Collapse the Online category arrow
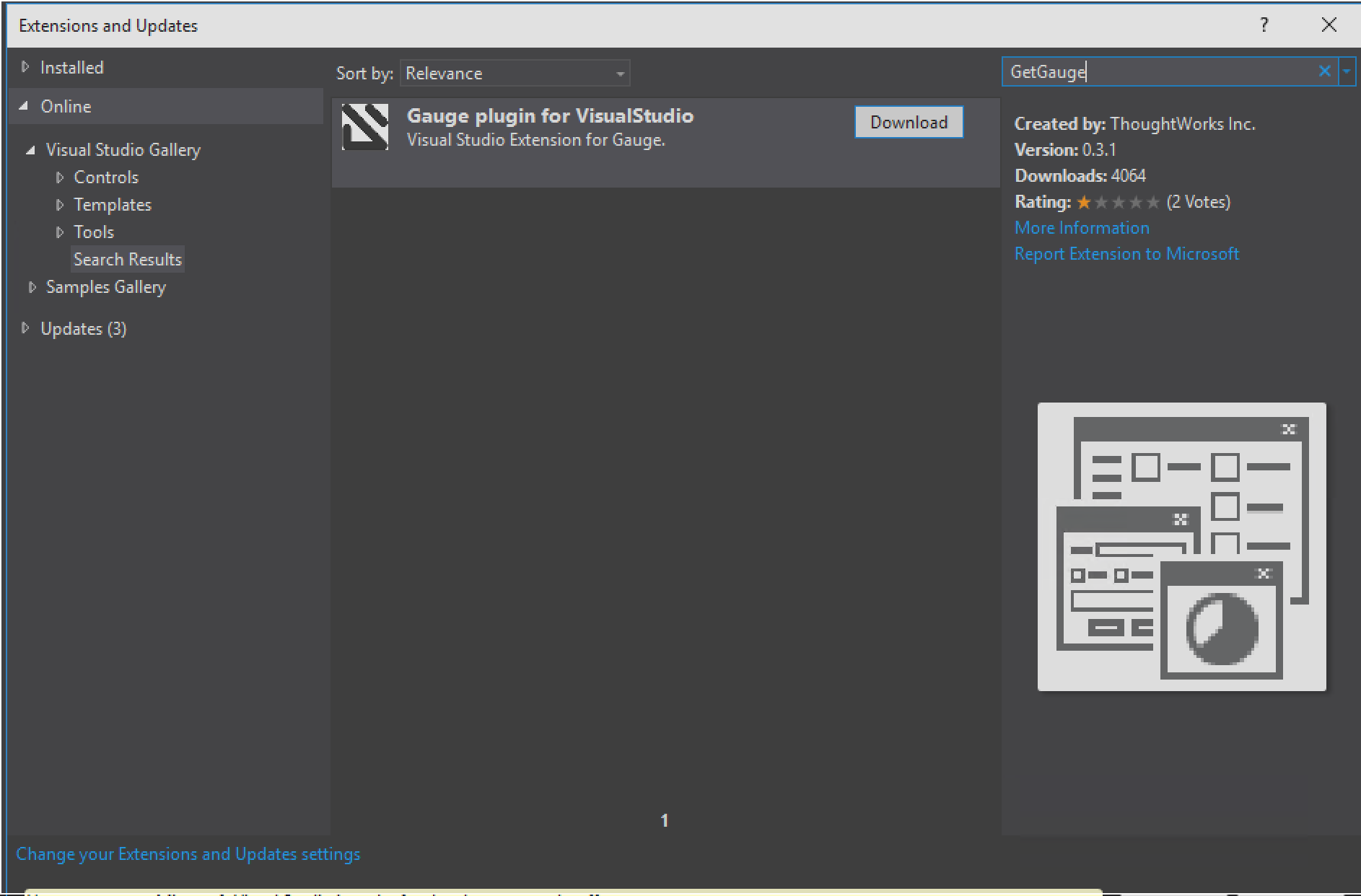This screenshot has width=1361, height=896. (x=25, y=106)
